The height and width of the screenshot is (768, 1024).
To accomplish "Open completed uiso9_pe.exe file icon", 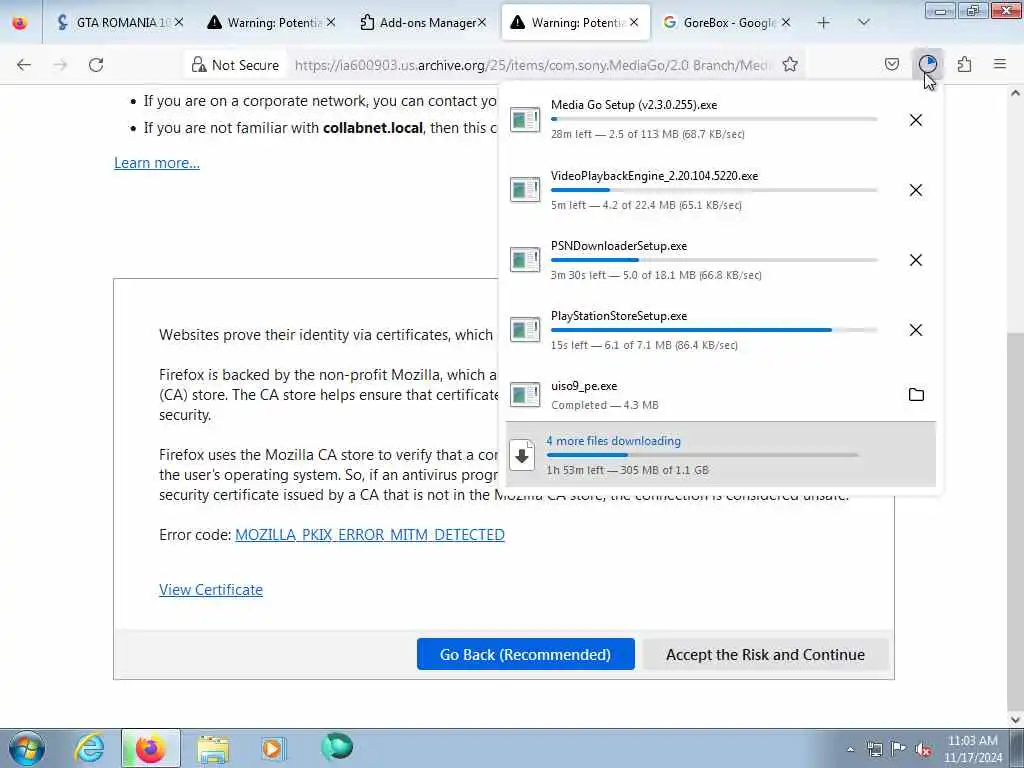I will tap(525, 394).
